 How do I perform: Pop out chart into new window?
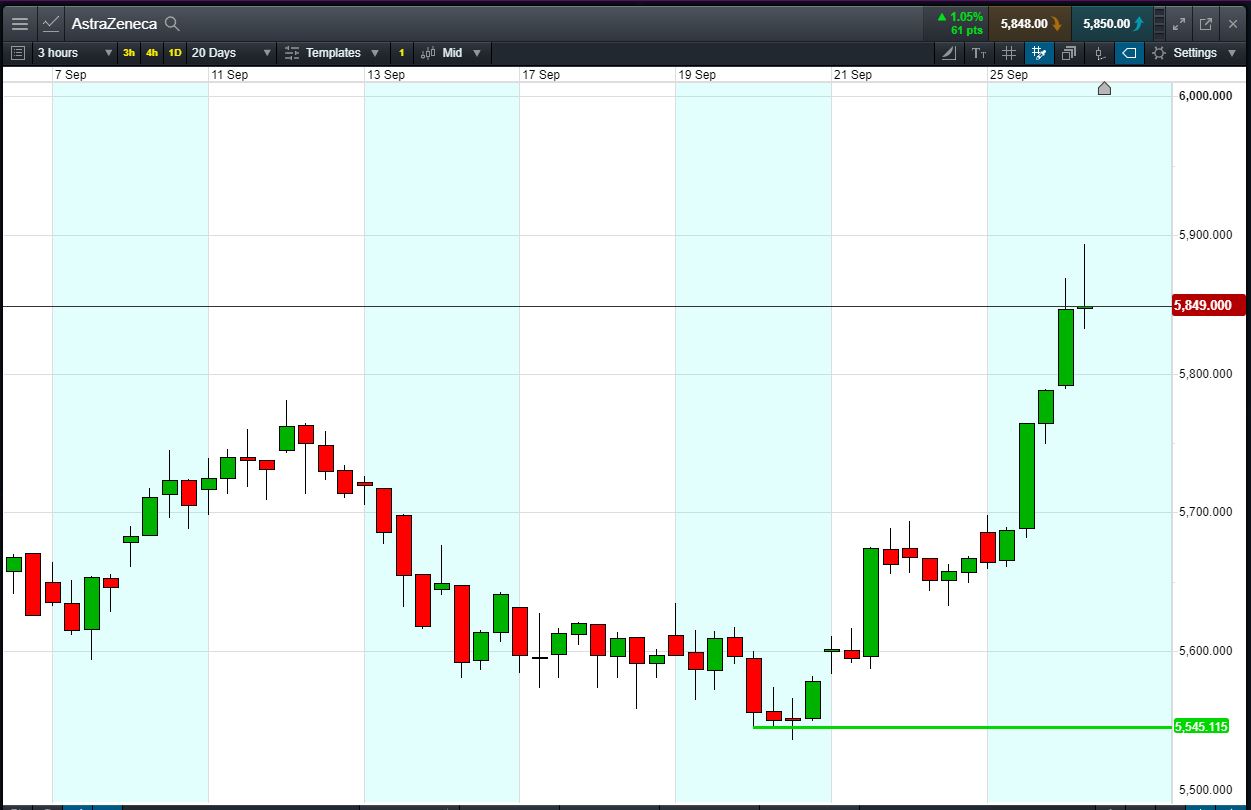(1206, 24)
